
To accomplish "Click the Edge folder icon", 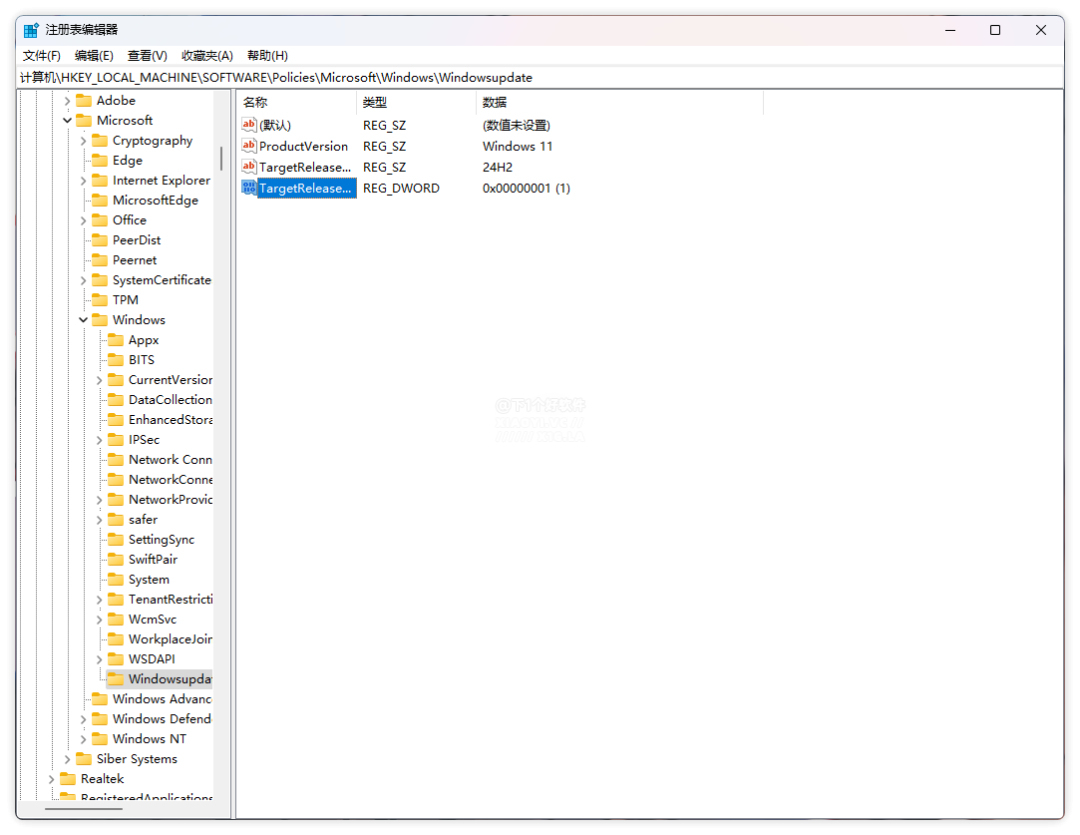I will click(x=100, y=161).
